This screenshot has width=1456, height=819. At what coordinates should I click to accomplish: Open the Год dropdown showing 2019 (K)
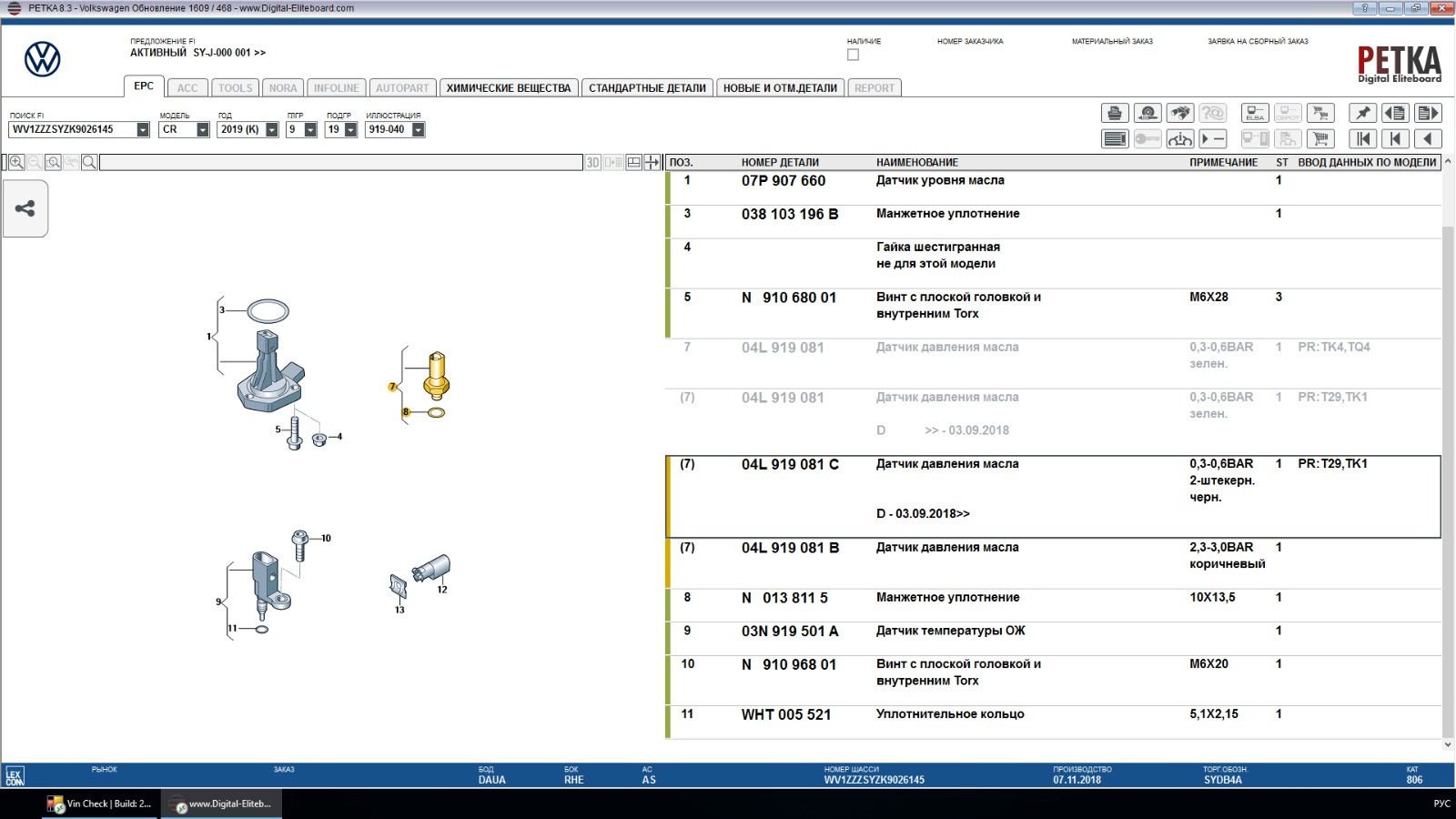click(271, 130)
